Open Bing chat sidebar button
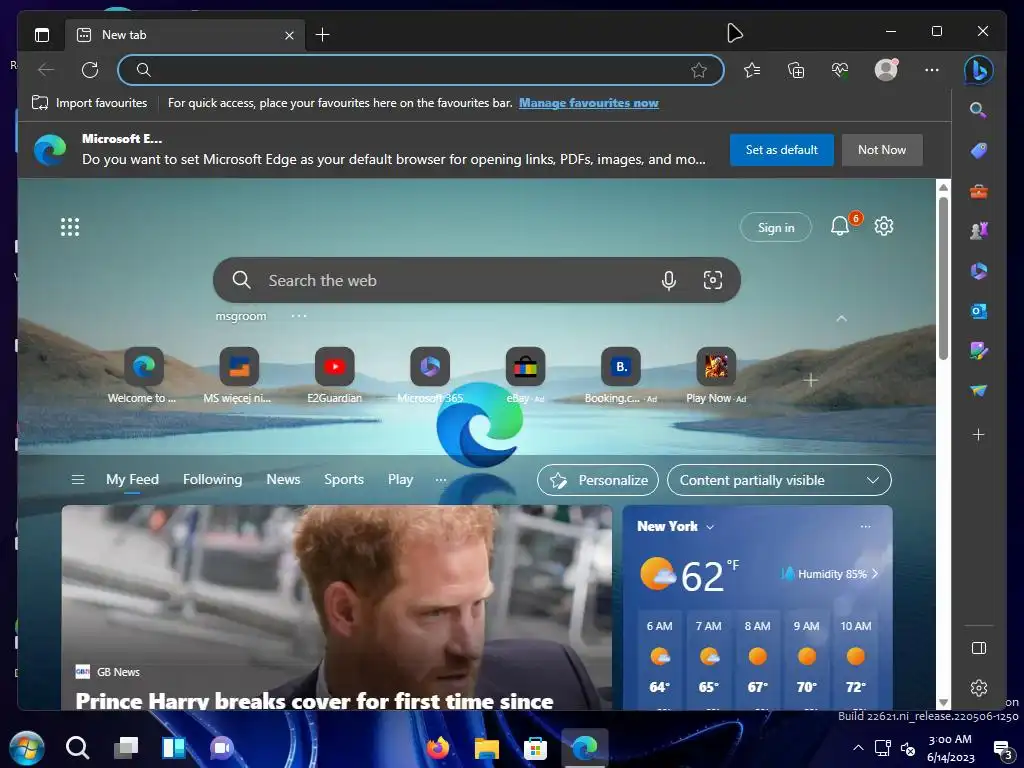The width and height of the screenshot is (1024, 768). click(x=978, y=70)
